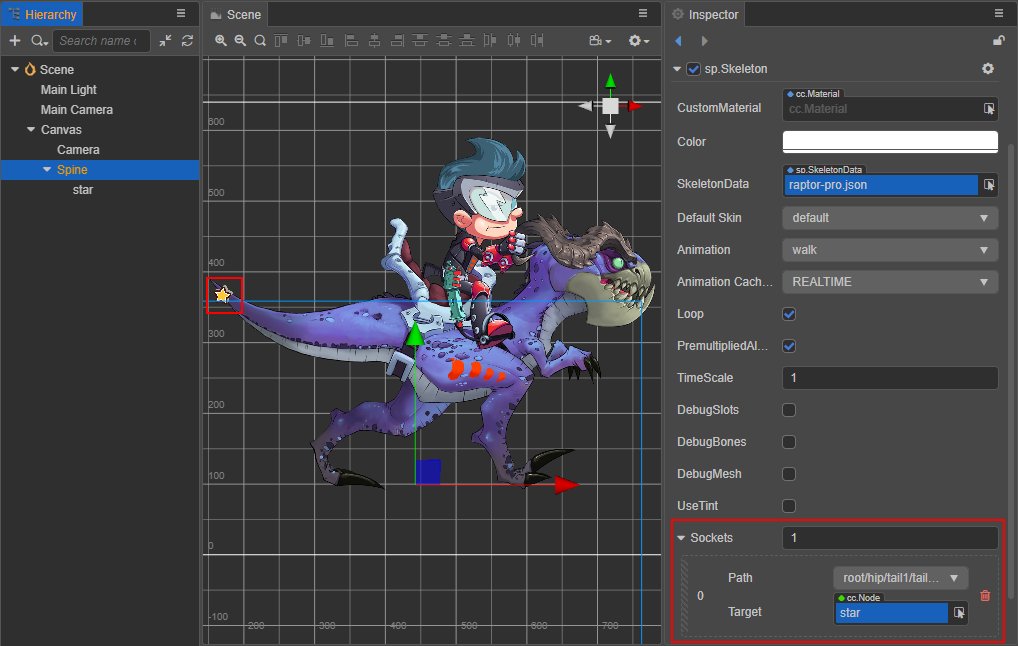Collapse the Sockets array

click(681, 538)
